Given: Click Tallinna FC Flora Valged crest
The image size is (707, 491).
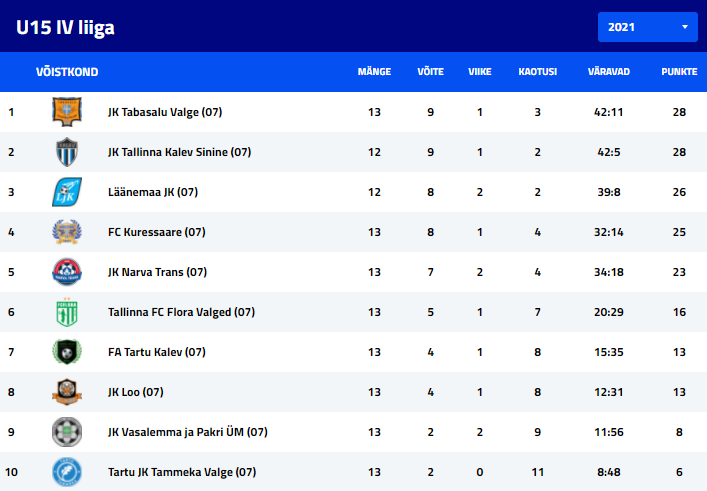Looking at the screenshot, I should (x=67, y=312).
